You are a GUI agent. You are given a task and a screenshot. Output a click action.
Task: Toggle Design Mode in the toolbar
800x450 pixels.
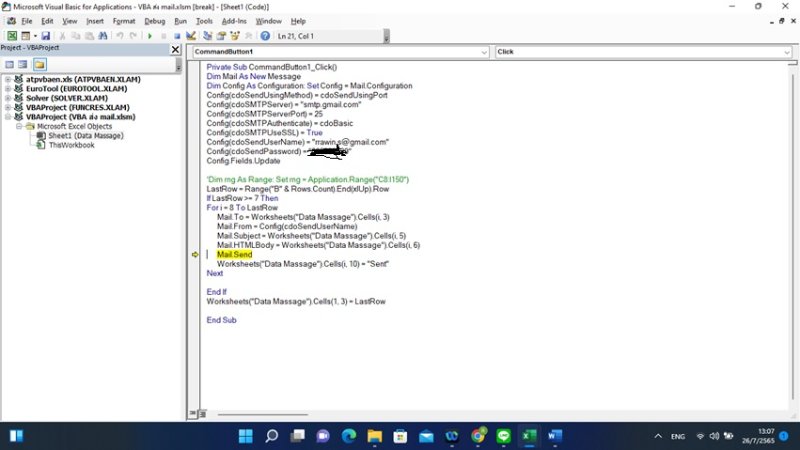[x=191, y=36]
